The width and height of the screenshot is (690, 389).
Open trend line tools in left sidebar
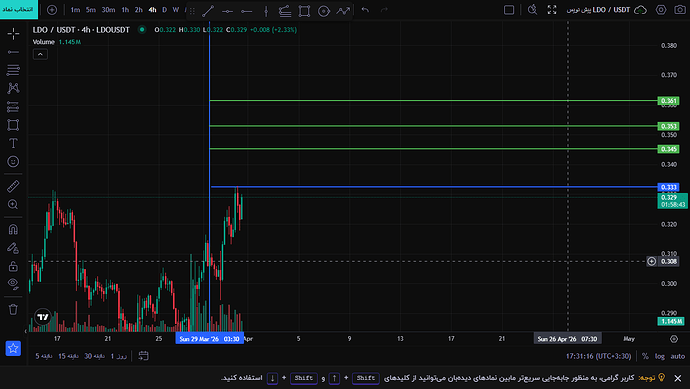pos(13,52)
